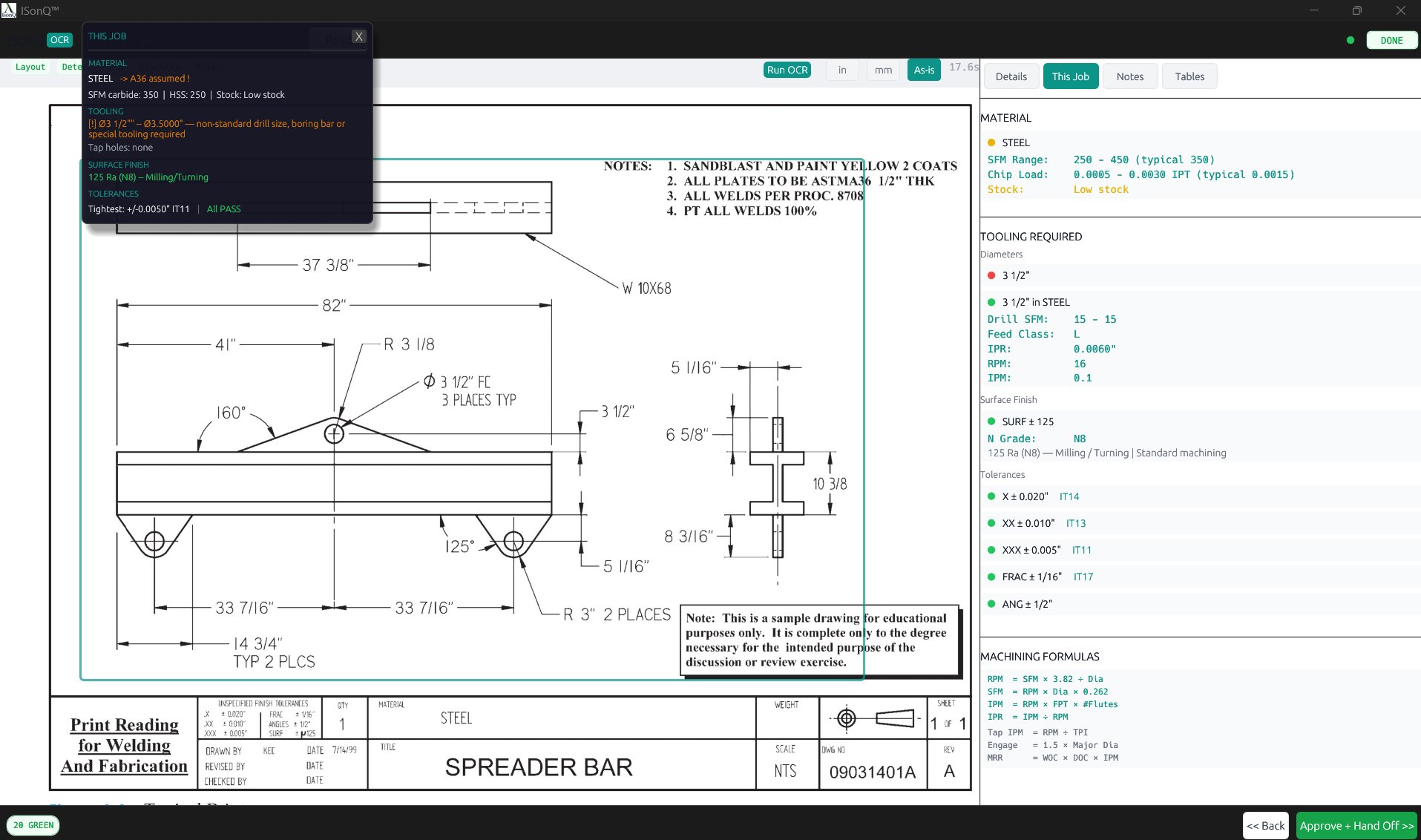The width and height of the screenshot is (1421, 840).
Task: Click the ISonQ logo icon in title bar
Action: (x=10, y=10)
